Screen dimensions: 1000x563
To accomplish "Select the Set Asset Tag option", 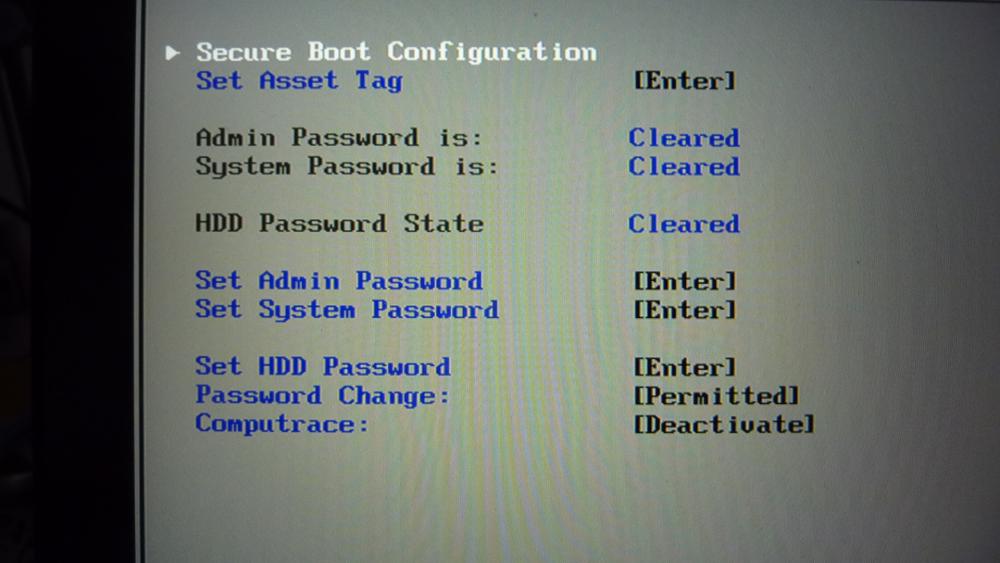I will click(x=299, y=81).
